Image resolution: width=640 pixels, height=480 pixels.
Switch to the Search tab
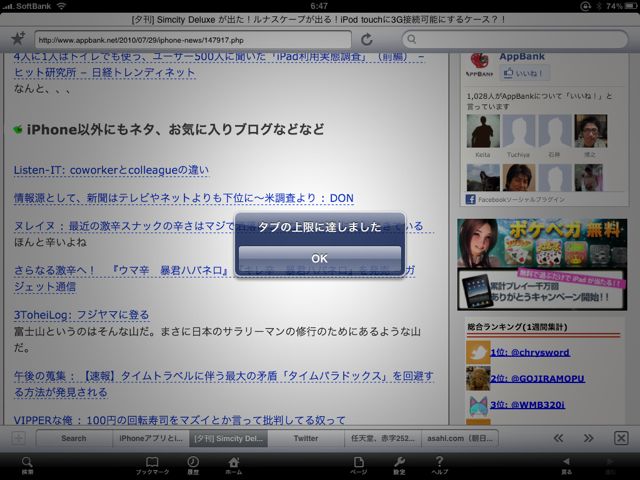click(74, 438)
